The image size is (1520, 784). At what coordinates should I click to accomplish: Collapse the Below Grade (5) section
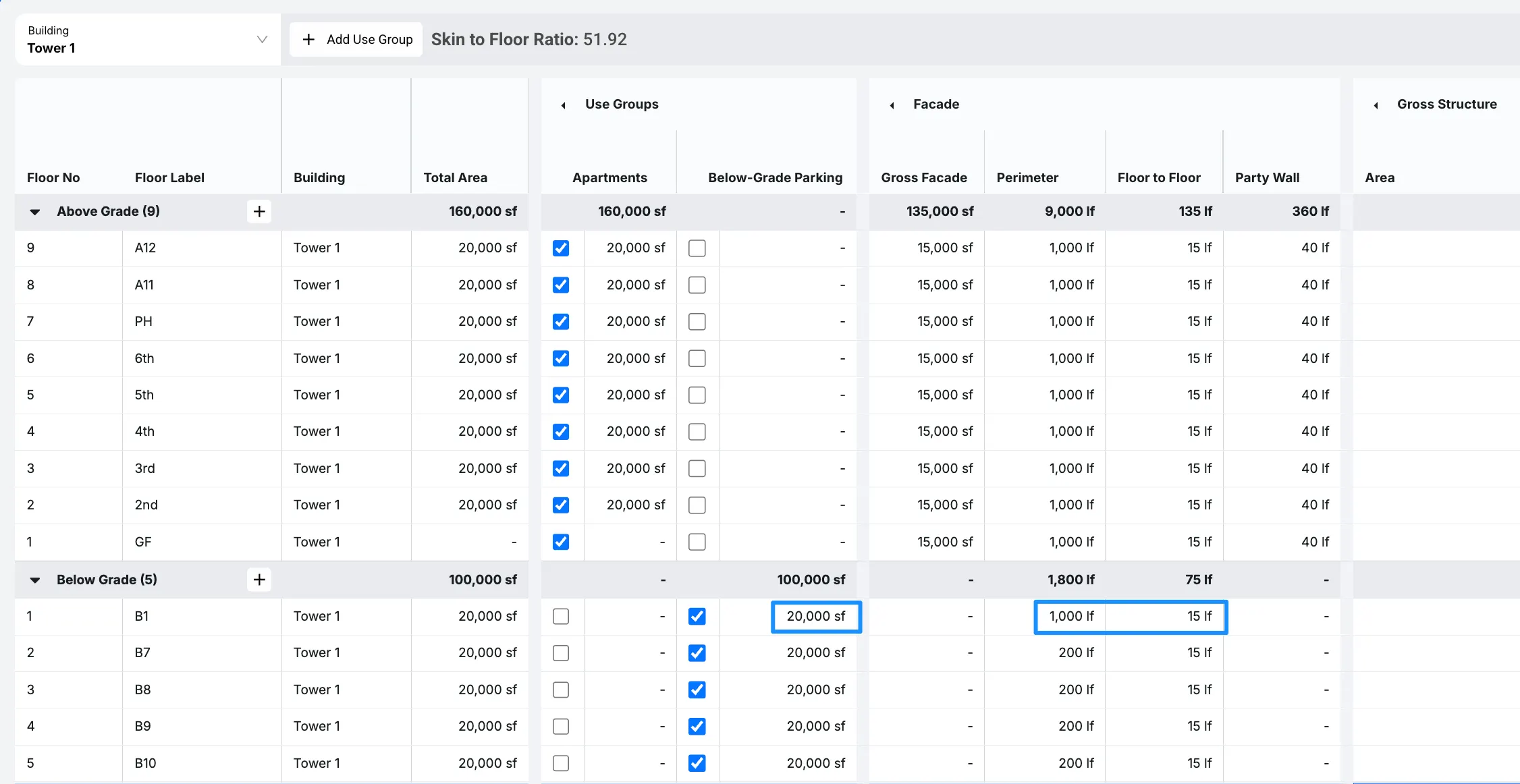click(x=35, y=580)
